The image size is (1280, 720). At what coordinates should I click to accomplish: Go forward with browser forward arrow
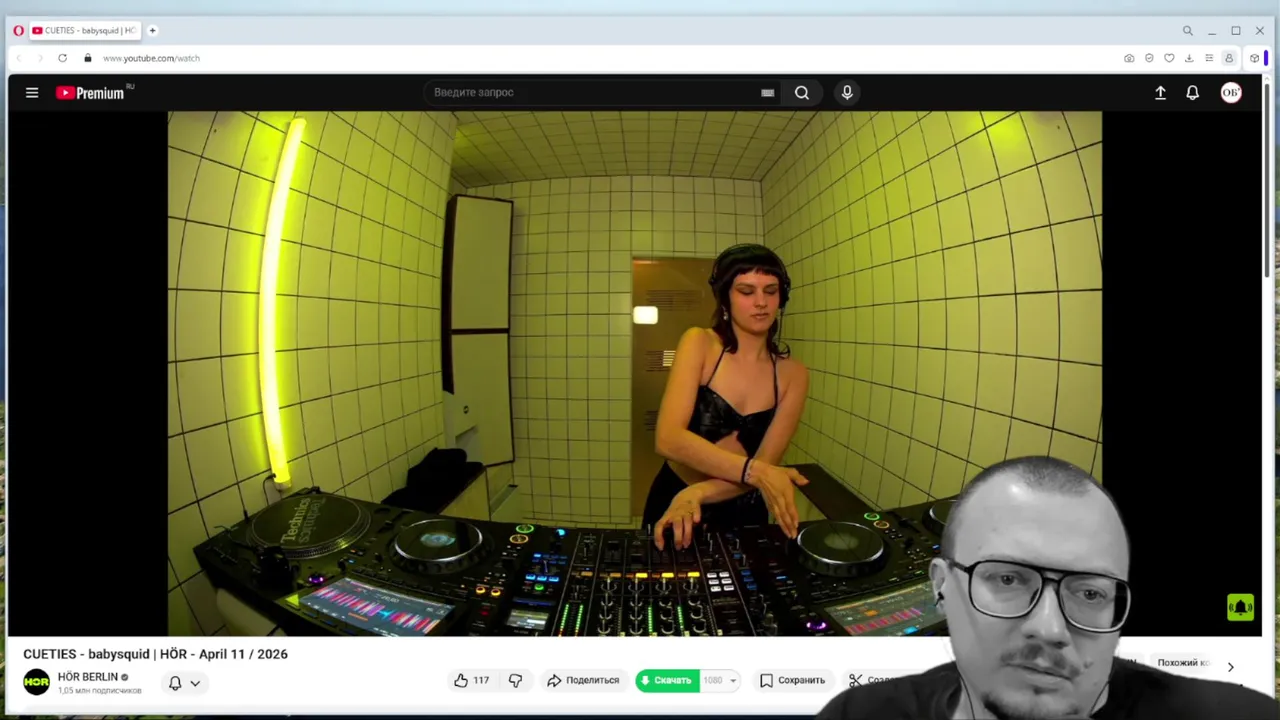(40, 58)
